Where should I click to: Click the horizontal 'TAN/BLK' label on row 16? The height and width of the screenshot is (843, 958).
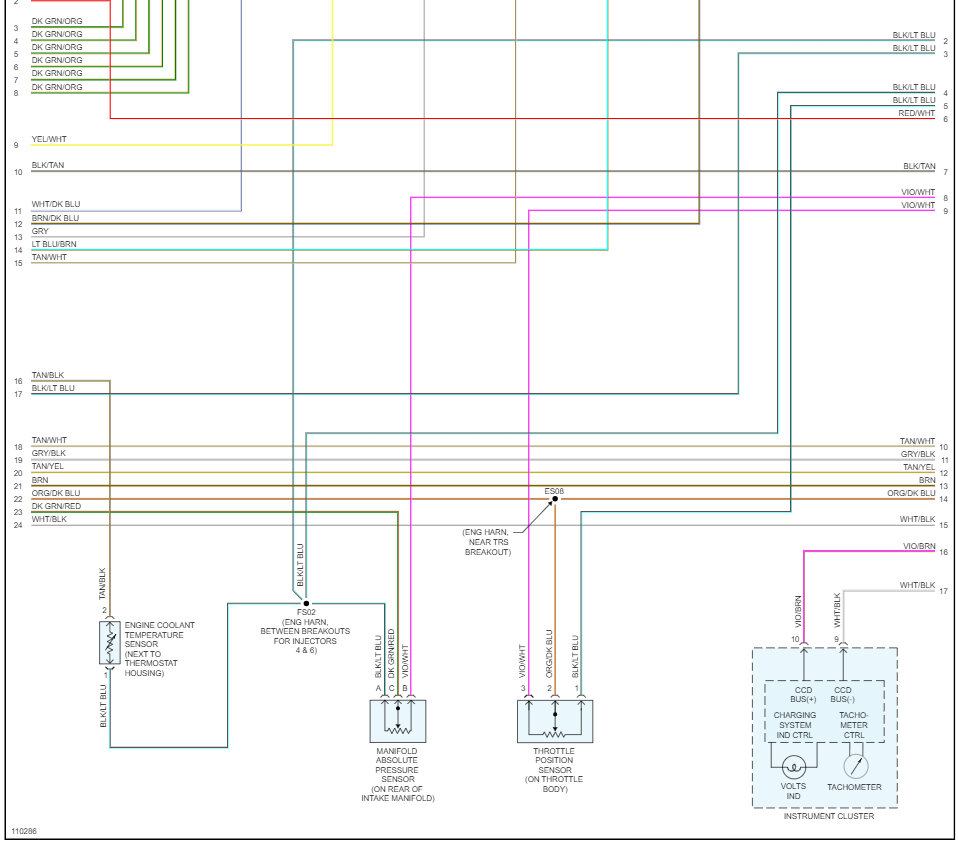tap(48, 376)
